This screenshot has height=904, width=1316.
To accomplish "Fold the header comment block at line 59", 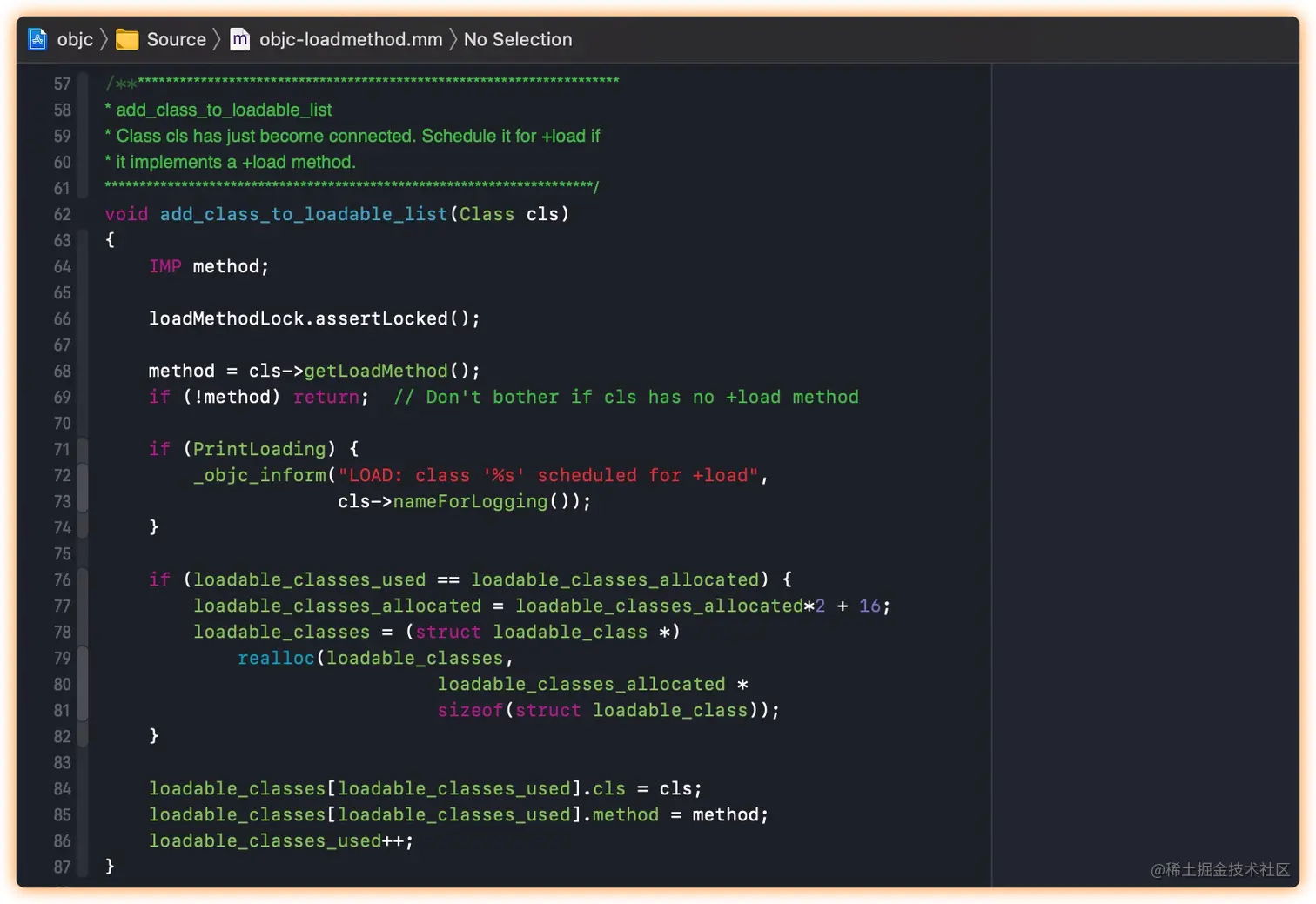I will coord(83,136).
